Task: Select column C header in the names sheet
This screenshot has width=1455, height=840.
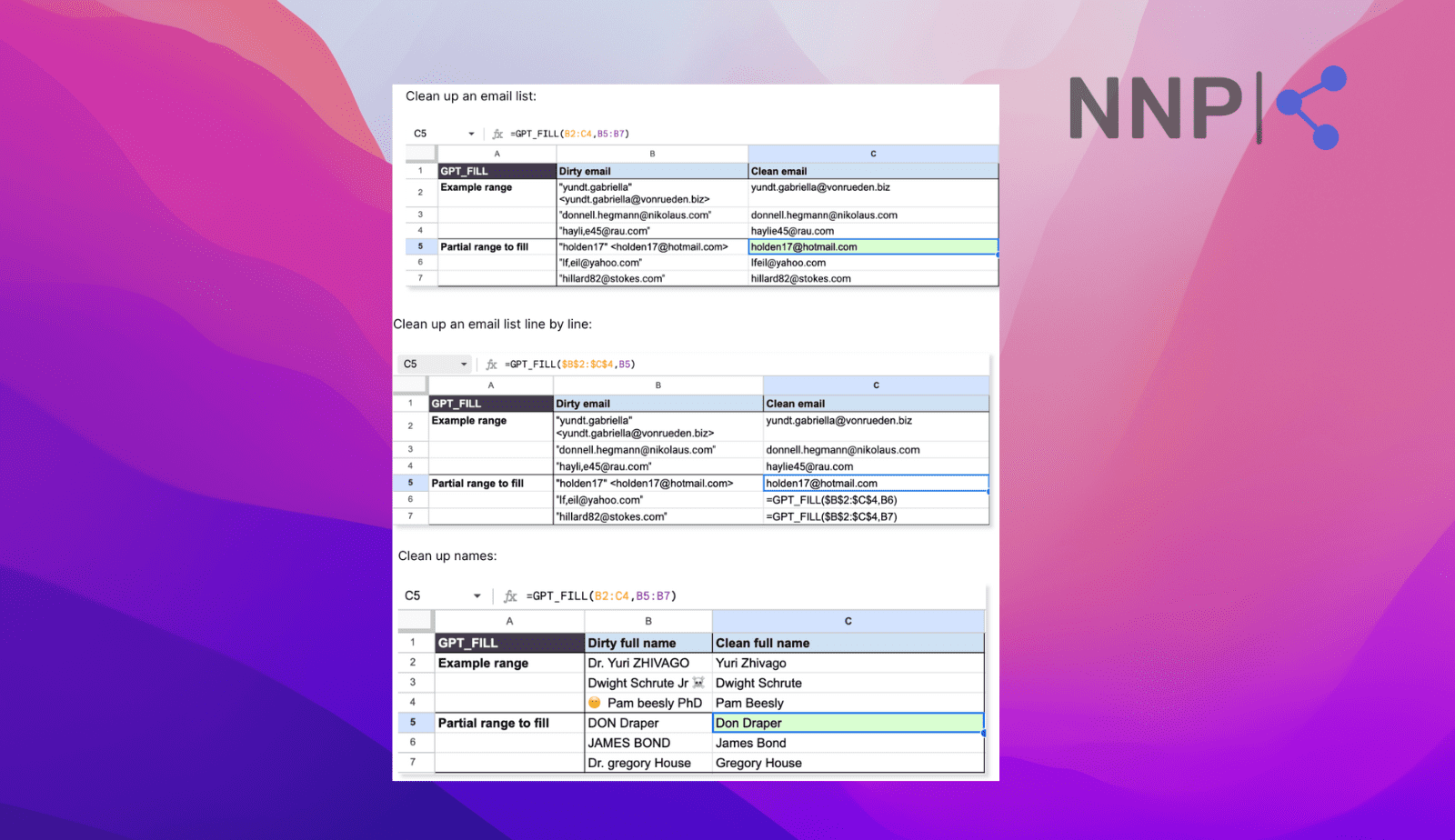Action: 848,621
